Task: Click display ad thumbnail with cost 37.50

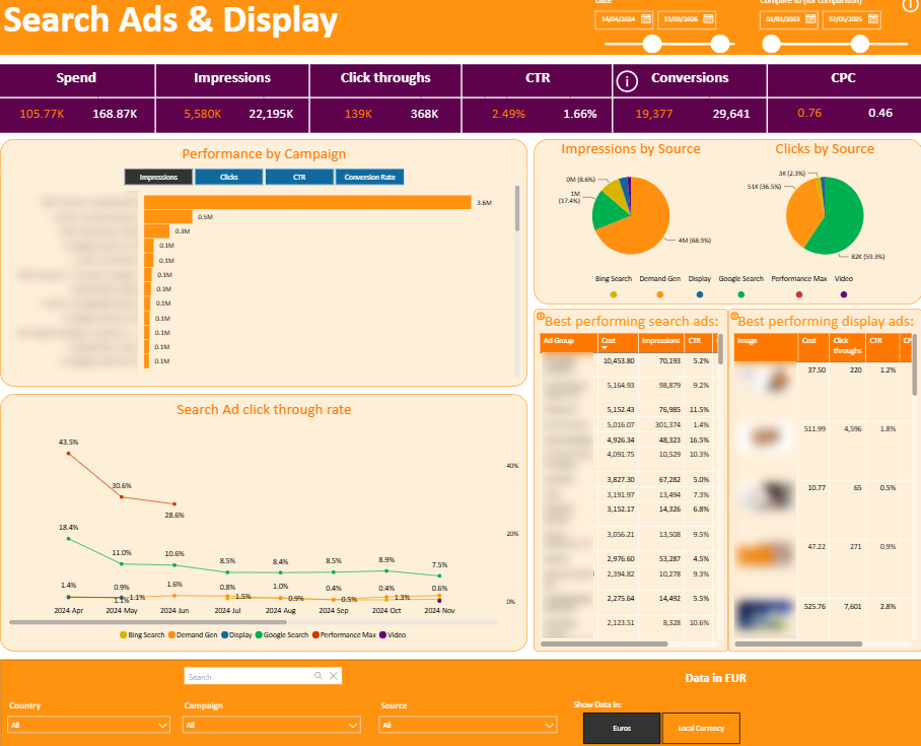Action: coord(765,381)
